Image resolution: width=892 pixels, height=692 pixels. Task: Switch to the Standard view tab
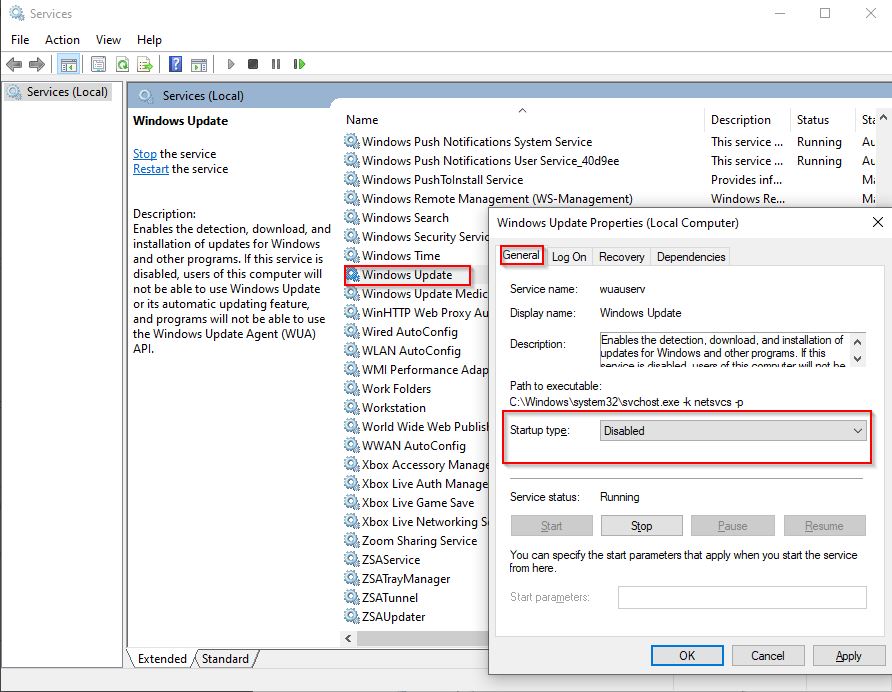click(225, 658)
